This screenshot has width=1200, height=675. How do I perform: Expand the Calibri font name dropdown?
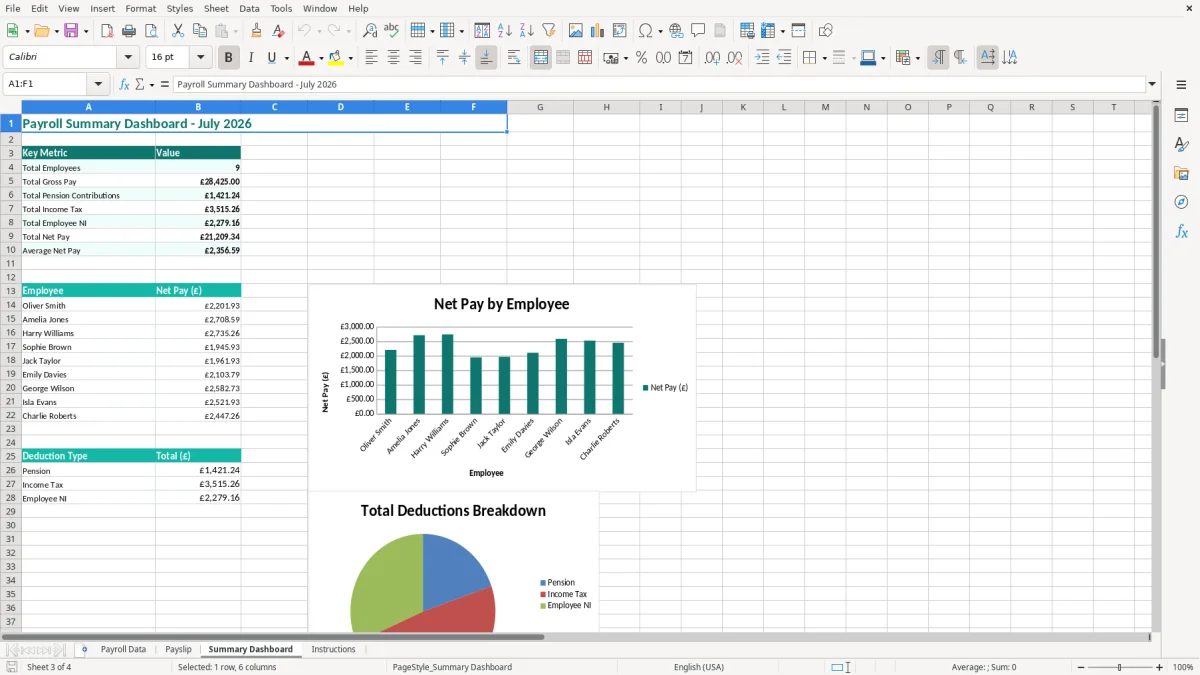click(x=128, y=58)
